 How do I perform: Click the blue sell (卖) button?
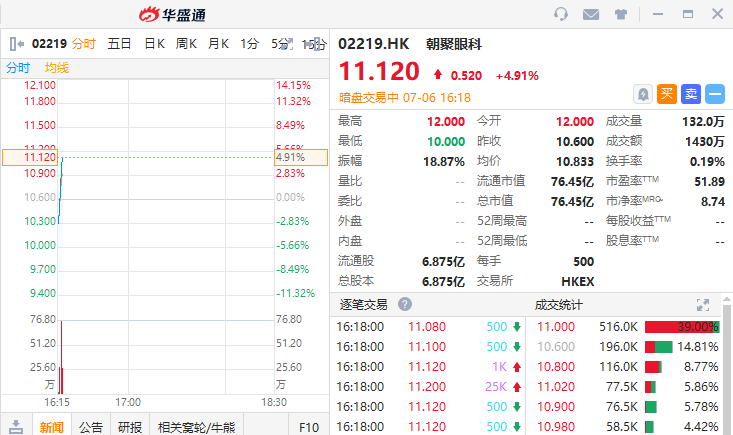tap(691, 94)
